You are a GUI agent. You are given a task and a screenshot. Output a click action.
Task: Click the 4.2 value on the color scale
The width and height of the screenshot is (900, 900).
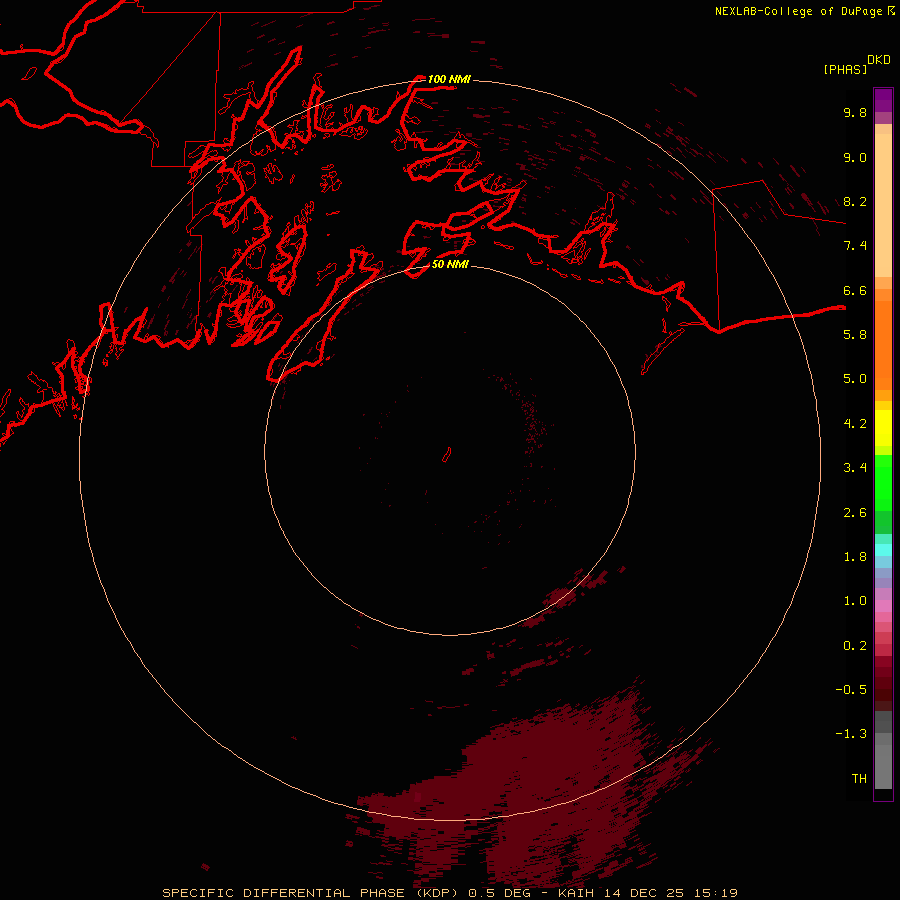pyautogui.click(x=855, y=424)
